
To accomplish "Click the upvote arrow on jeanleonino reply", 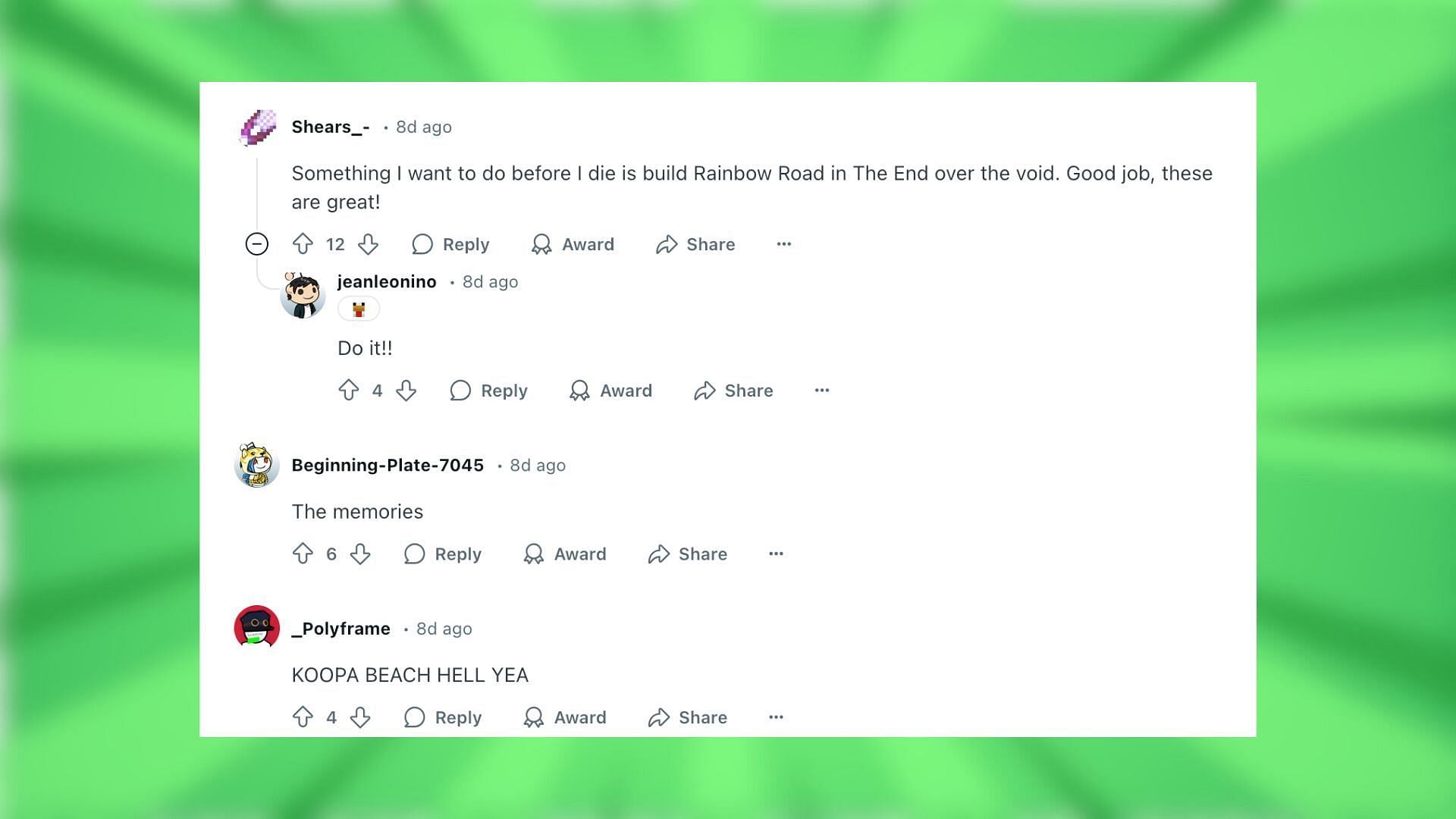I will [x=348, y=390].
